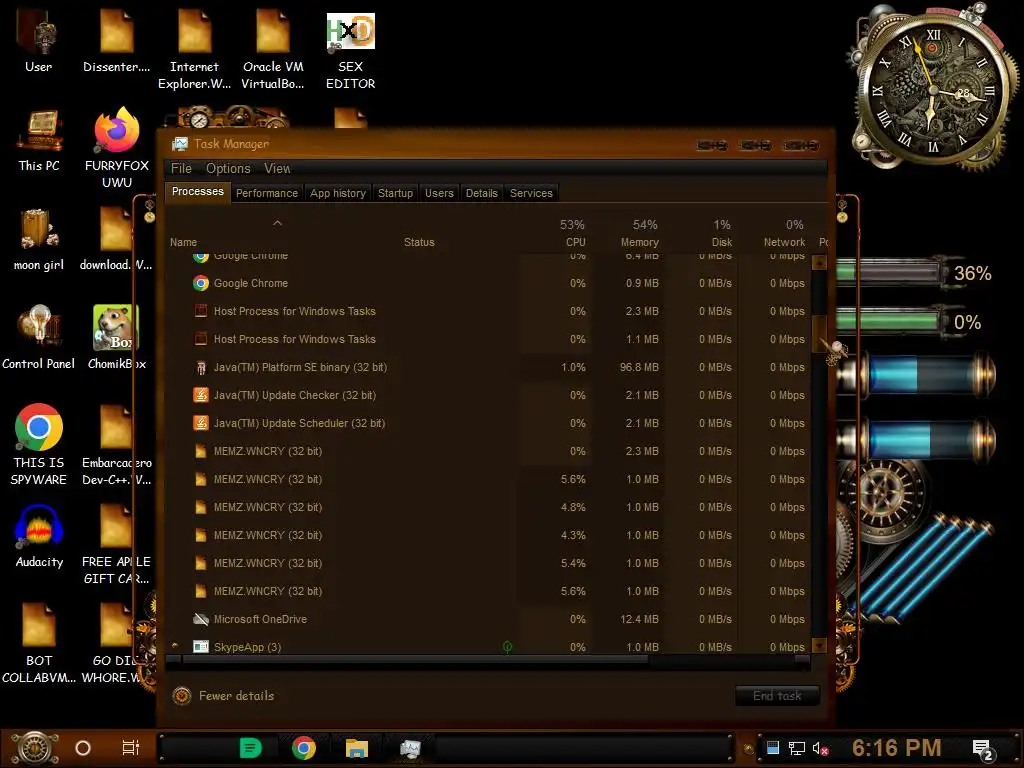Click the End task button
Screen dimensions: 1024x768
pyautogui.click(x=777, y=696)
